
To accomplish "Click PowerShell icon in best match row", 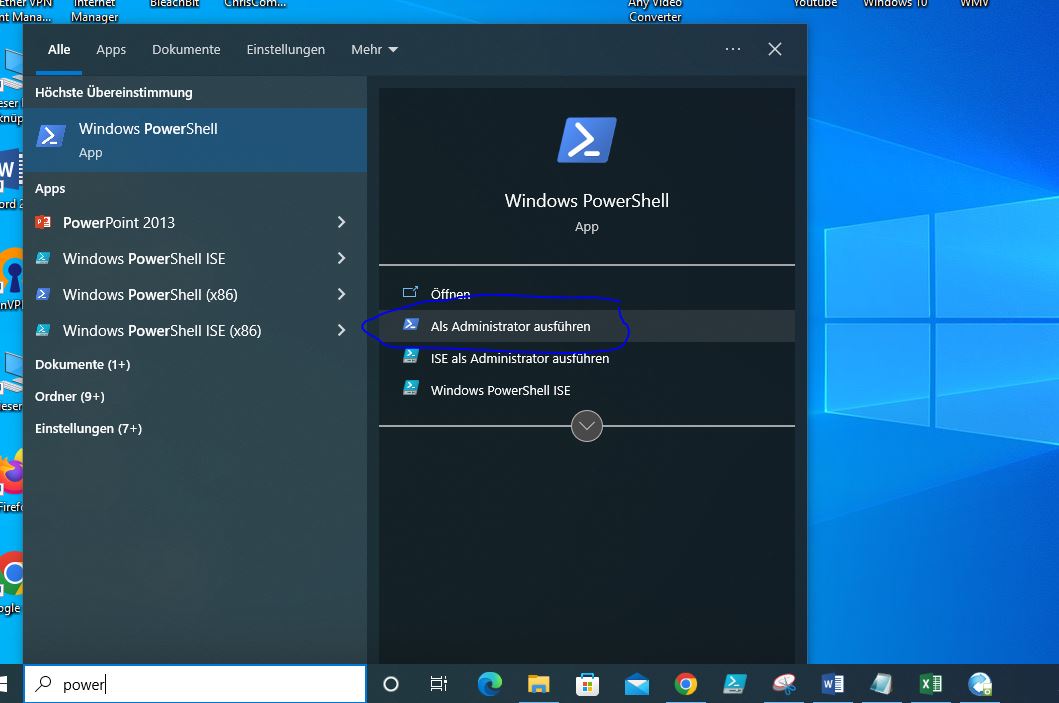I will pos(51,136).
